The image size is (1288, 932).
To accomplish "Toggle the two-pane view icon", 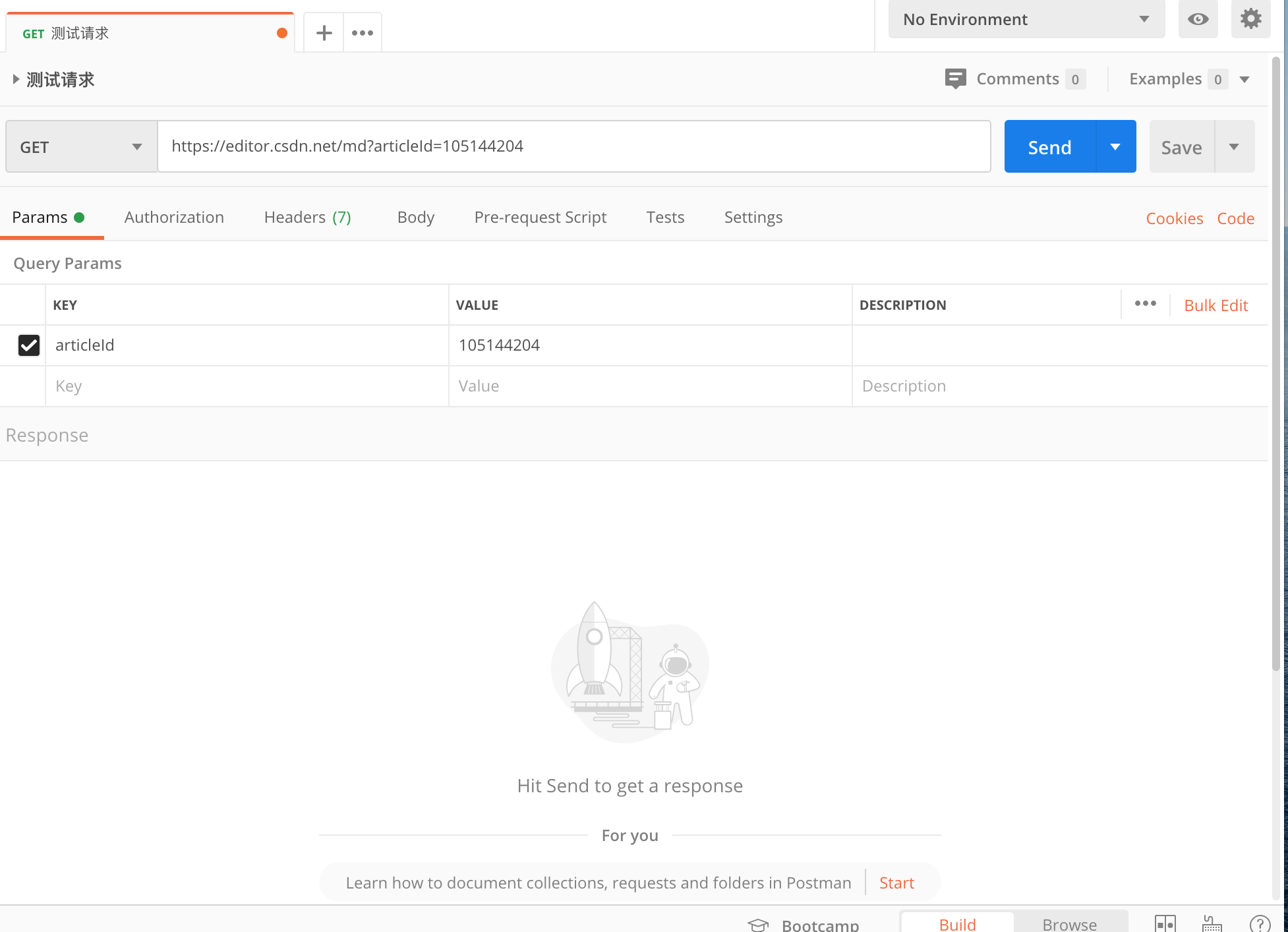I will (x=1165, y=923).
